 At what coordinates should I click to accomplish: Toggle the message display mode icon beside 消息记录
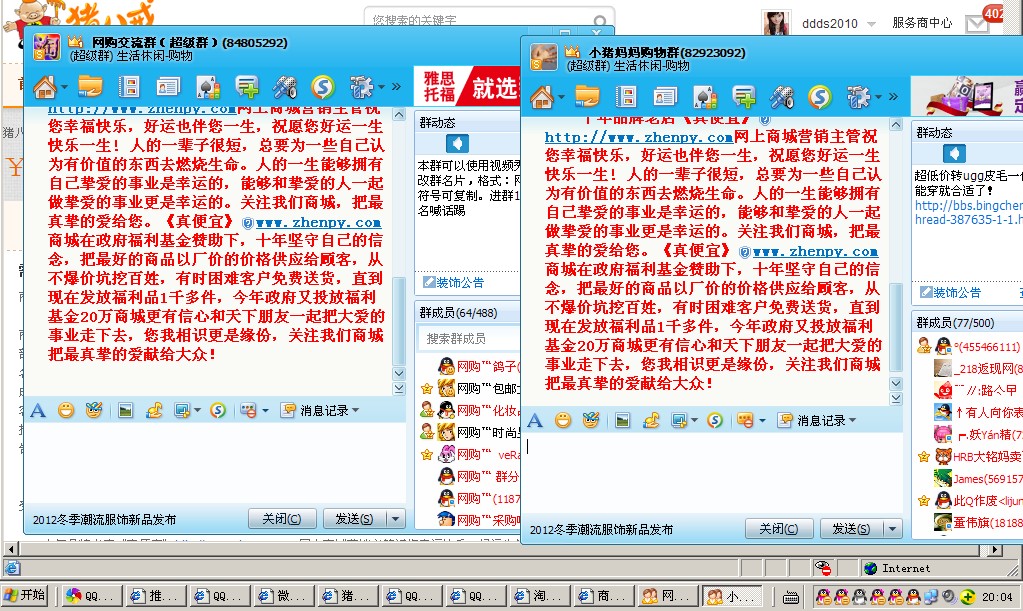pos(743,420)
